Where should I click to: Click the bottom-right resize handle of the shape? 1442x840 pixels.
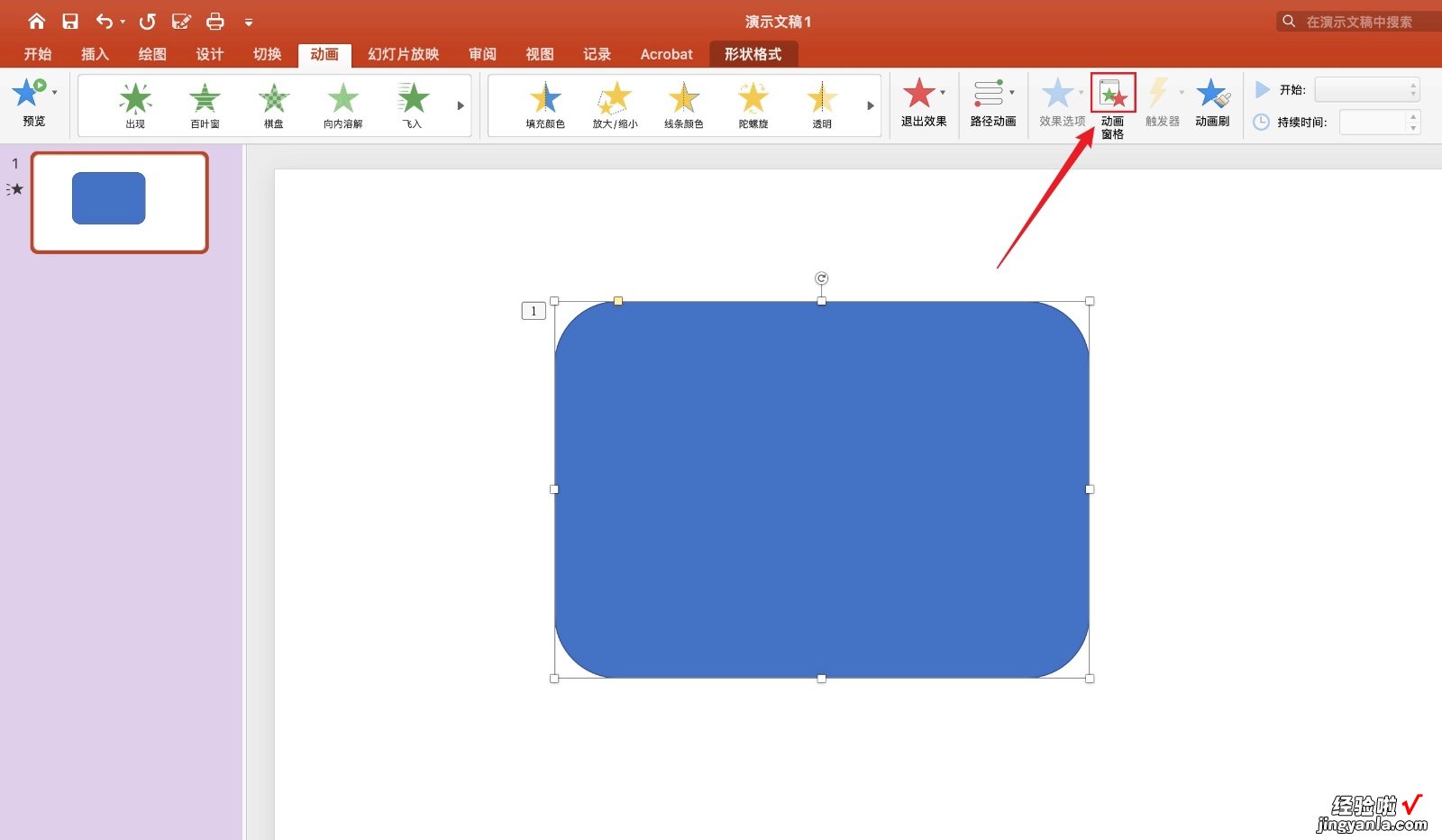tap(1090, 679)
